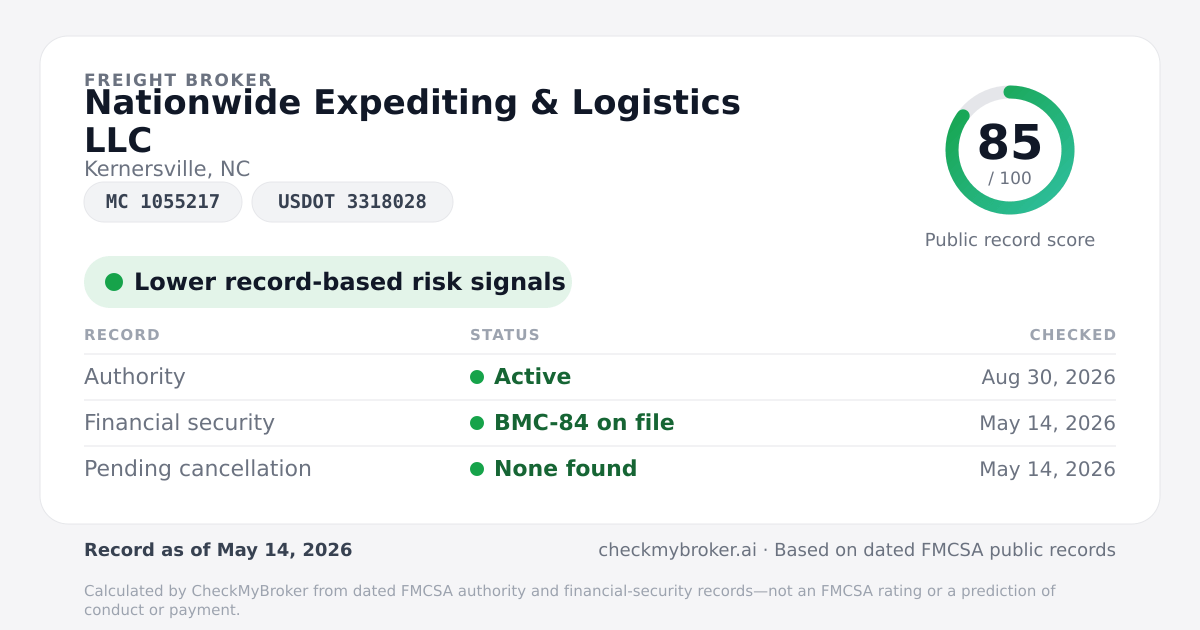Click the circular score ring gauge
The width and height of the screenshot is (1200, 630).
[1010, 150]
